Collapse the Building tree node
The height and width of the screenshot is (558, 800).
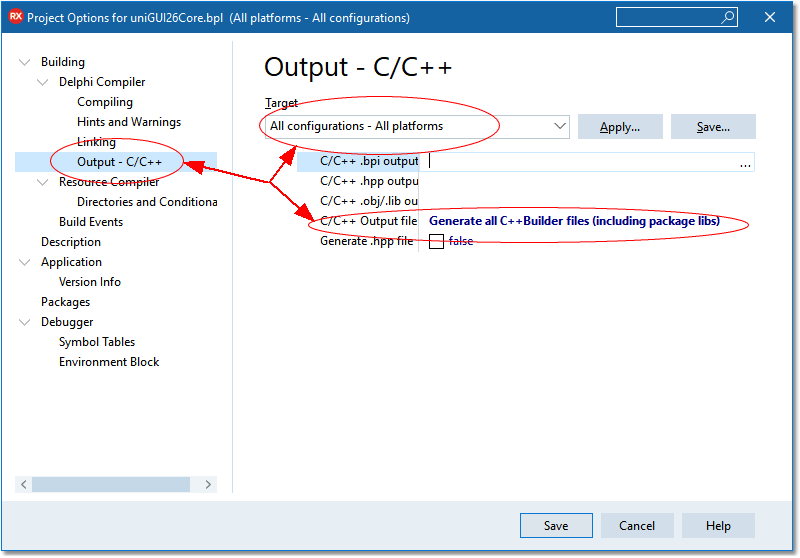tap(24, 62)
